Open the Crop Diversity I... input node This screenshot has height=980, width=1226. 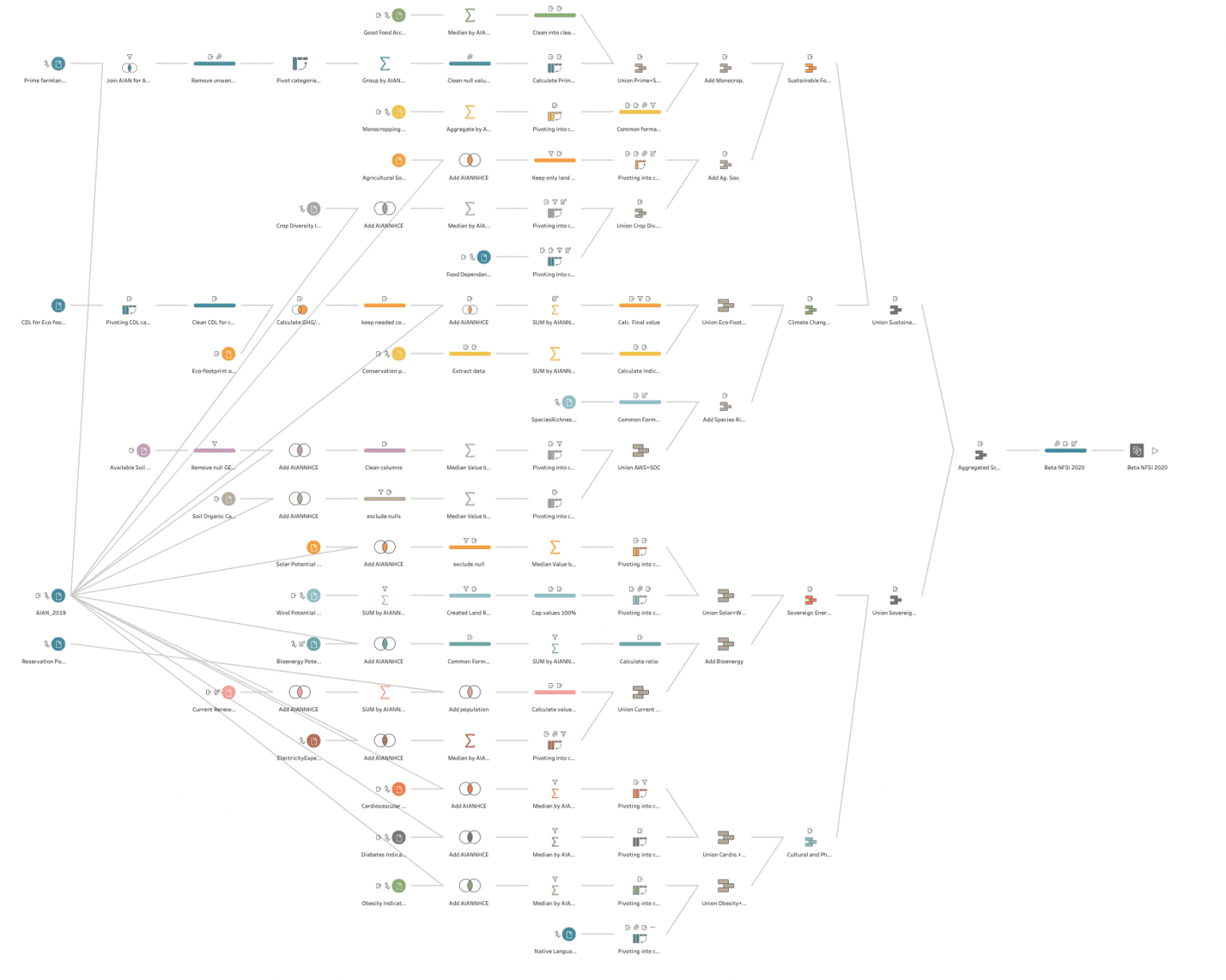[314, 209]
